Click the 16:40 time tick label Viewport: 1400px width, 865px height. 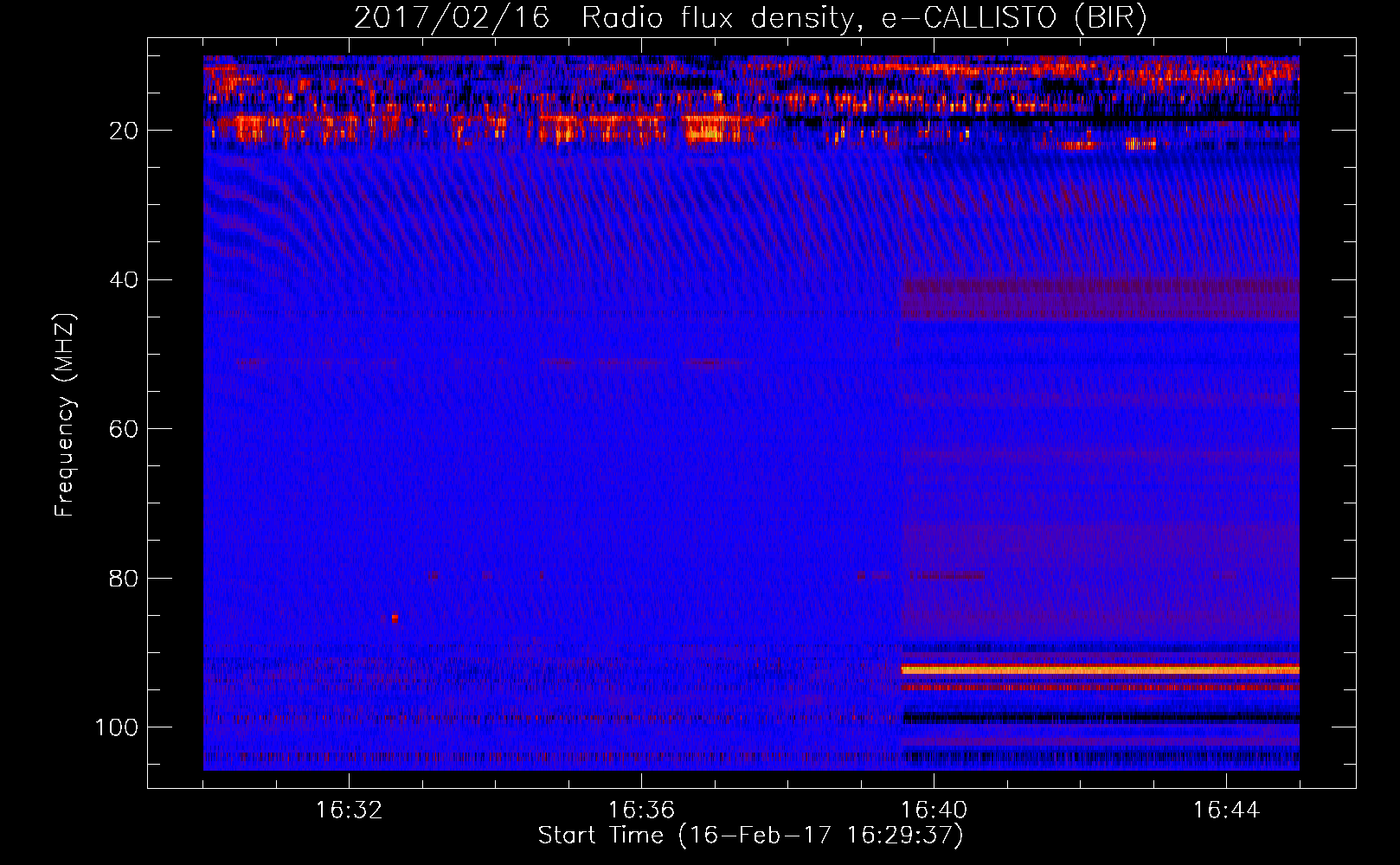point(934,811)
